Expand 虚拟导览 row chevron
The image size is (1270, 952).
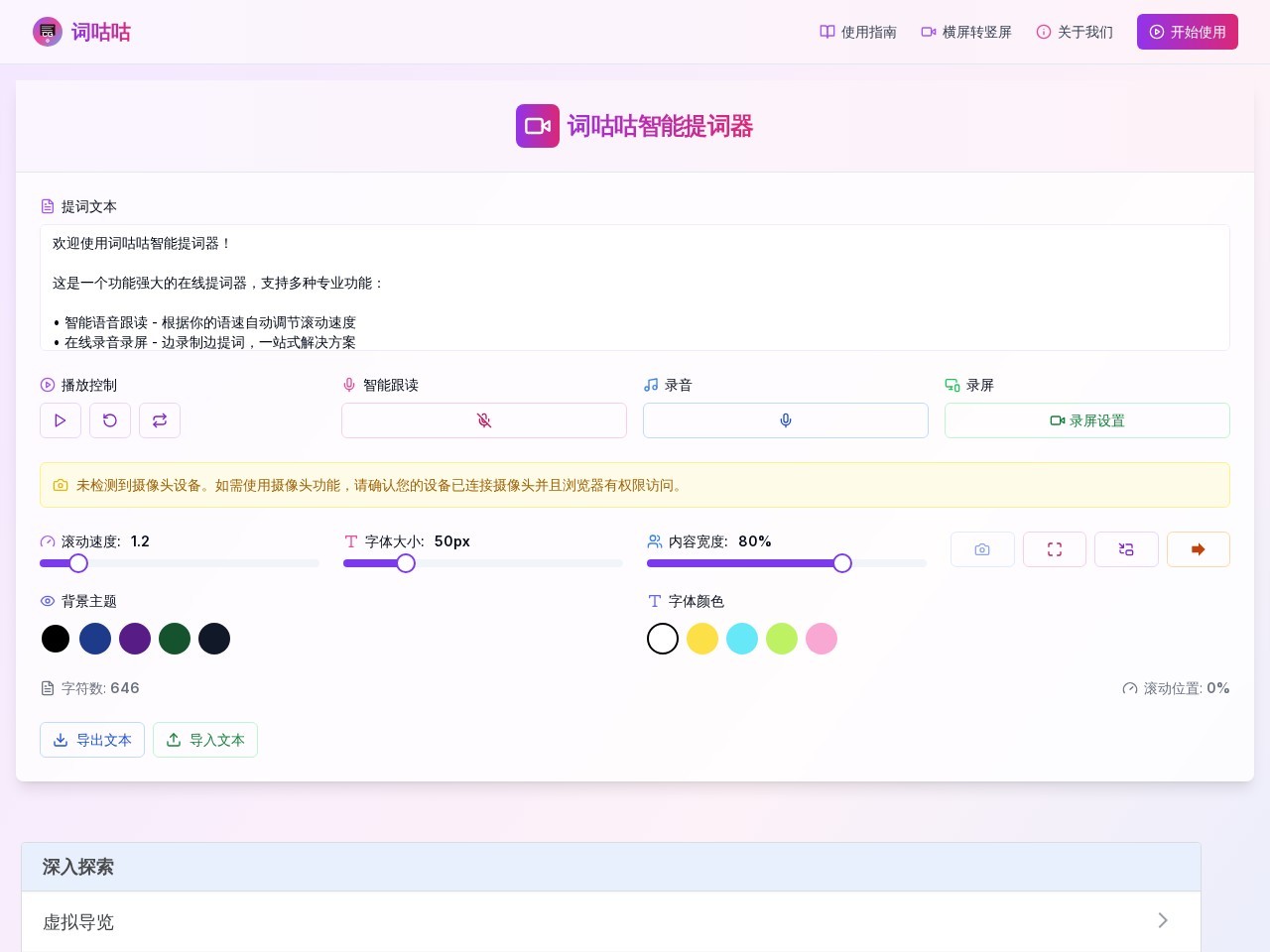(x=1163, y=921)
